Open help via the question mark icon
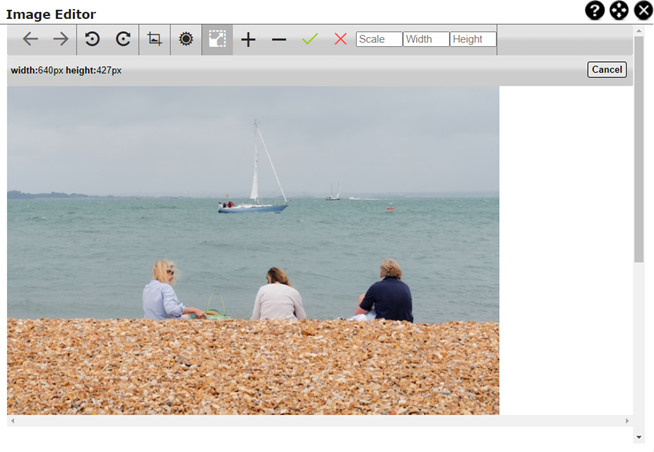654x452 pixels. point(595,11)
